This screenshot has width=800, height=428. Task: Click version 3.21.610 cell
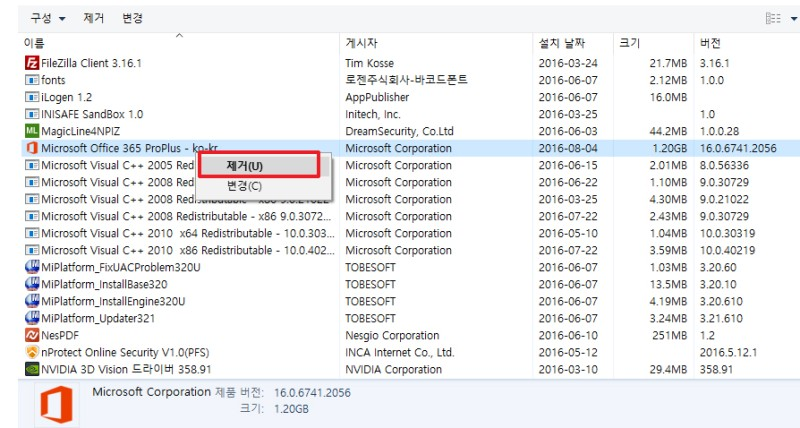721,318
